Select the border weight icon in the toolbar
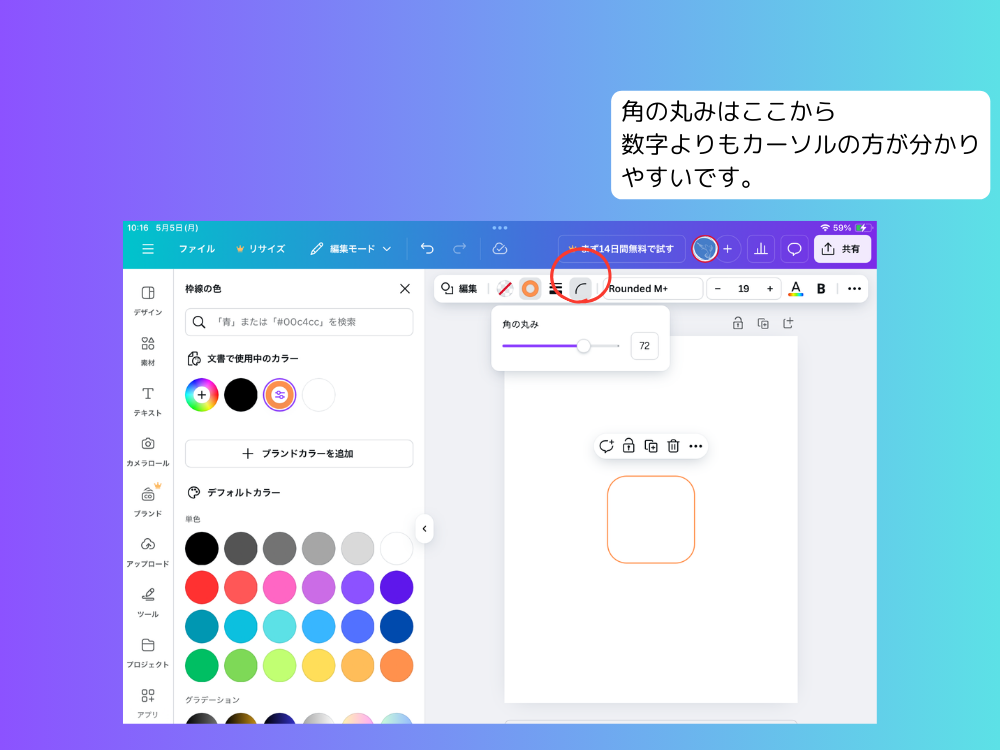 [x=555, y=288]
